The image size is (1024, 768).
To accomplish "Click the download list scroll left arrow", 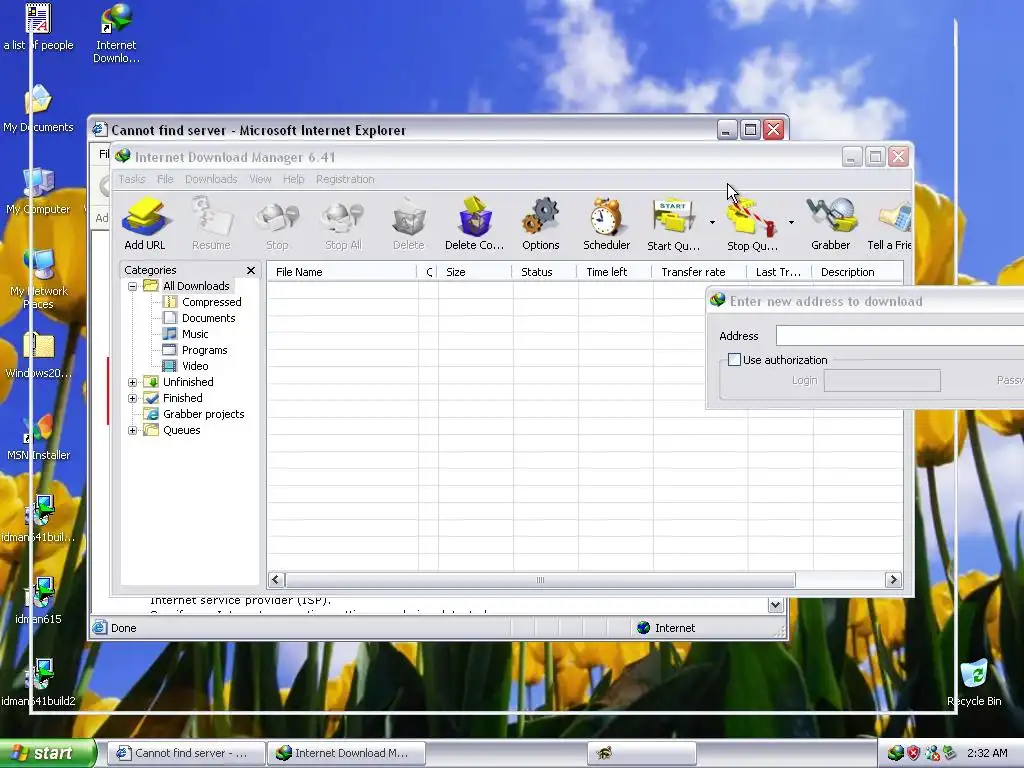I will point(276,580).
